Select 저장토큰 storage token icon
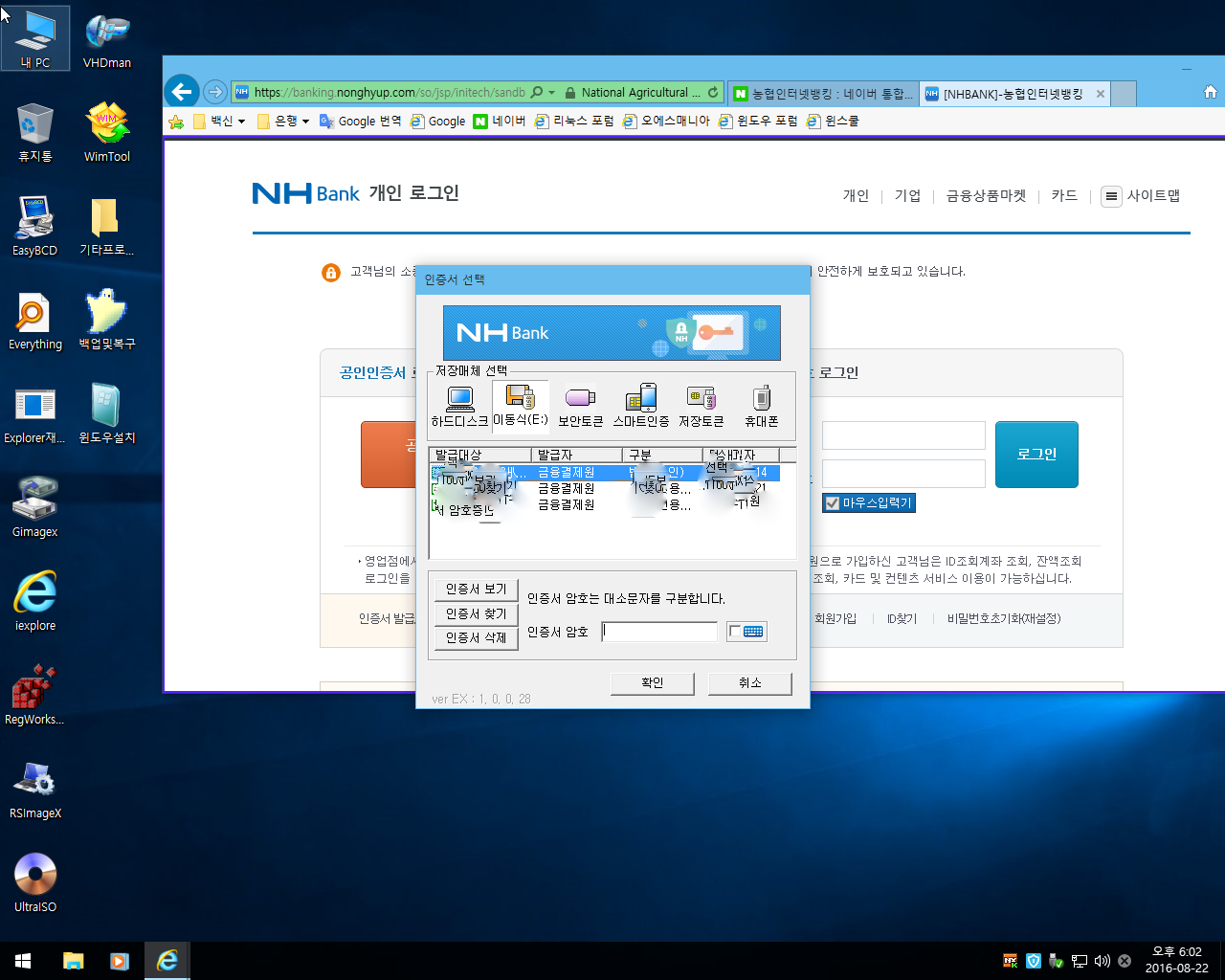The image size is (1225, 980). 702,406
